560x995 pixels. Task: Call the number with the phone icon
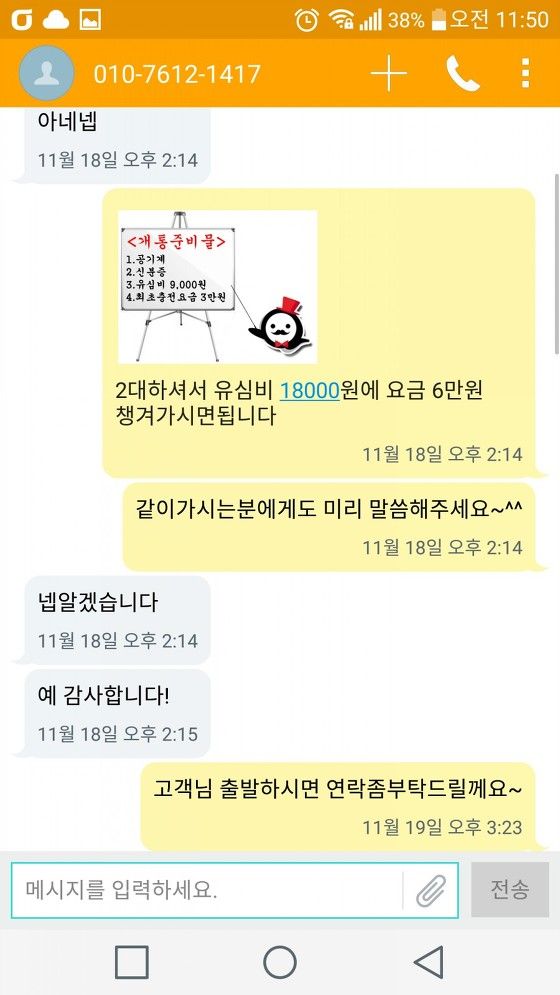(463, 74)
